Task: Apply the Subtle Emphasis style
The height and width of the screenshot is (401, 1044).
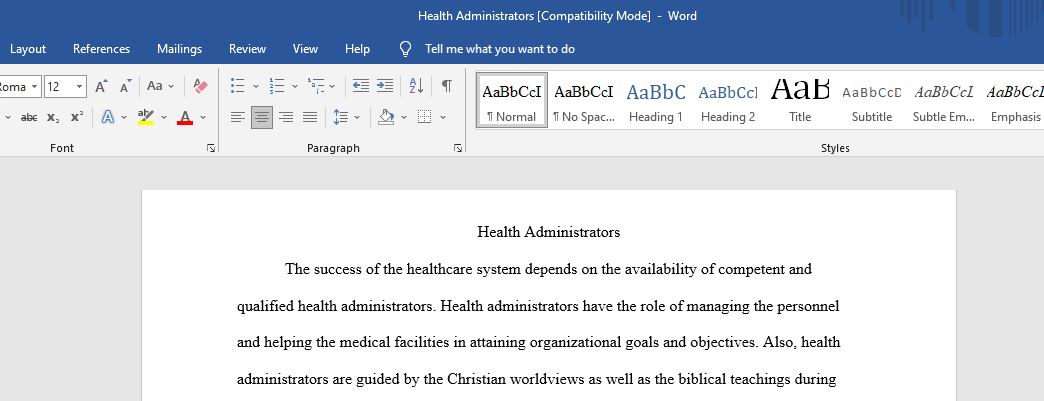Action: 943,100
